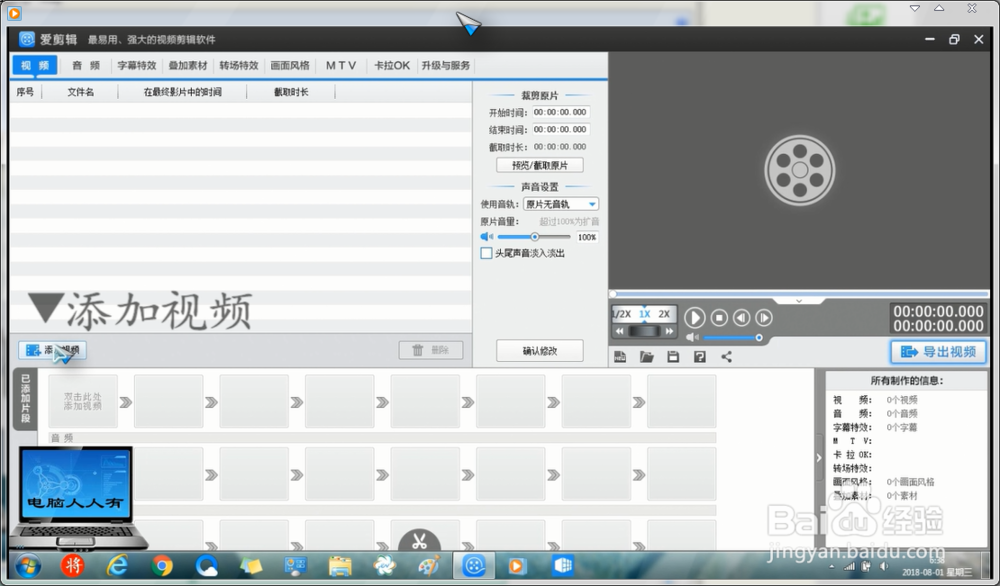Click the fast-forward double-arrow button

pos(668,331)
